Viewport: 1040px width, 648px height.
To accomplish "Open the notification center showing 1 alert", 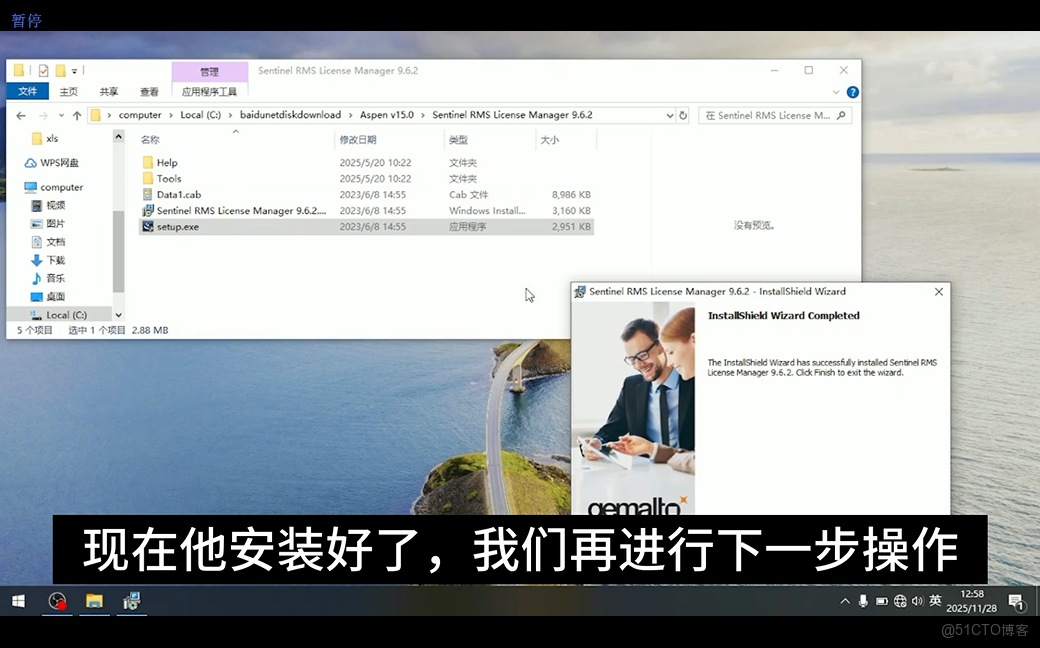I will pos(1017,601).
